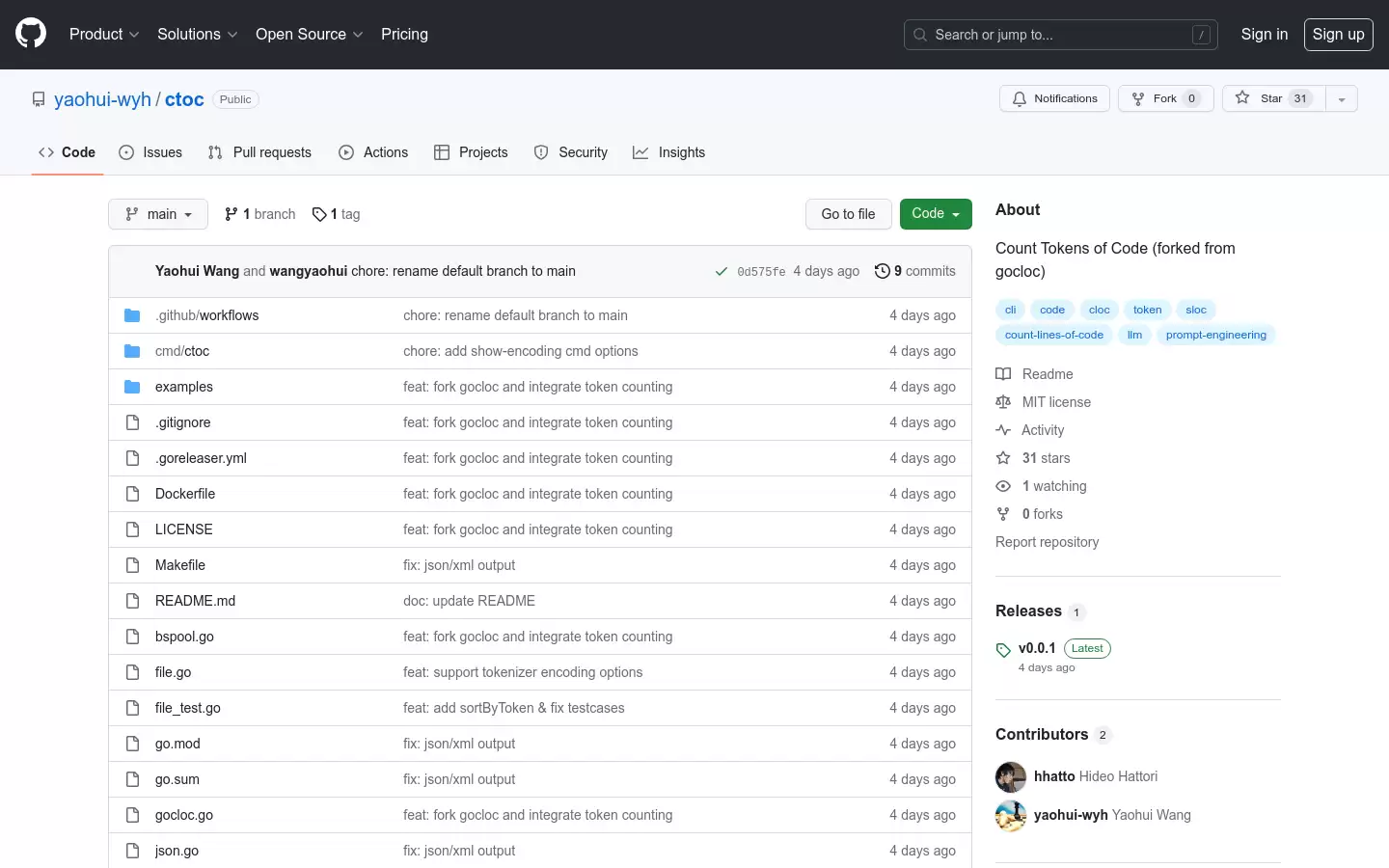Click the .gitignore file icon

[x=132, y=422]
